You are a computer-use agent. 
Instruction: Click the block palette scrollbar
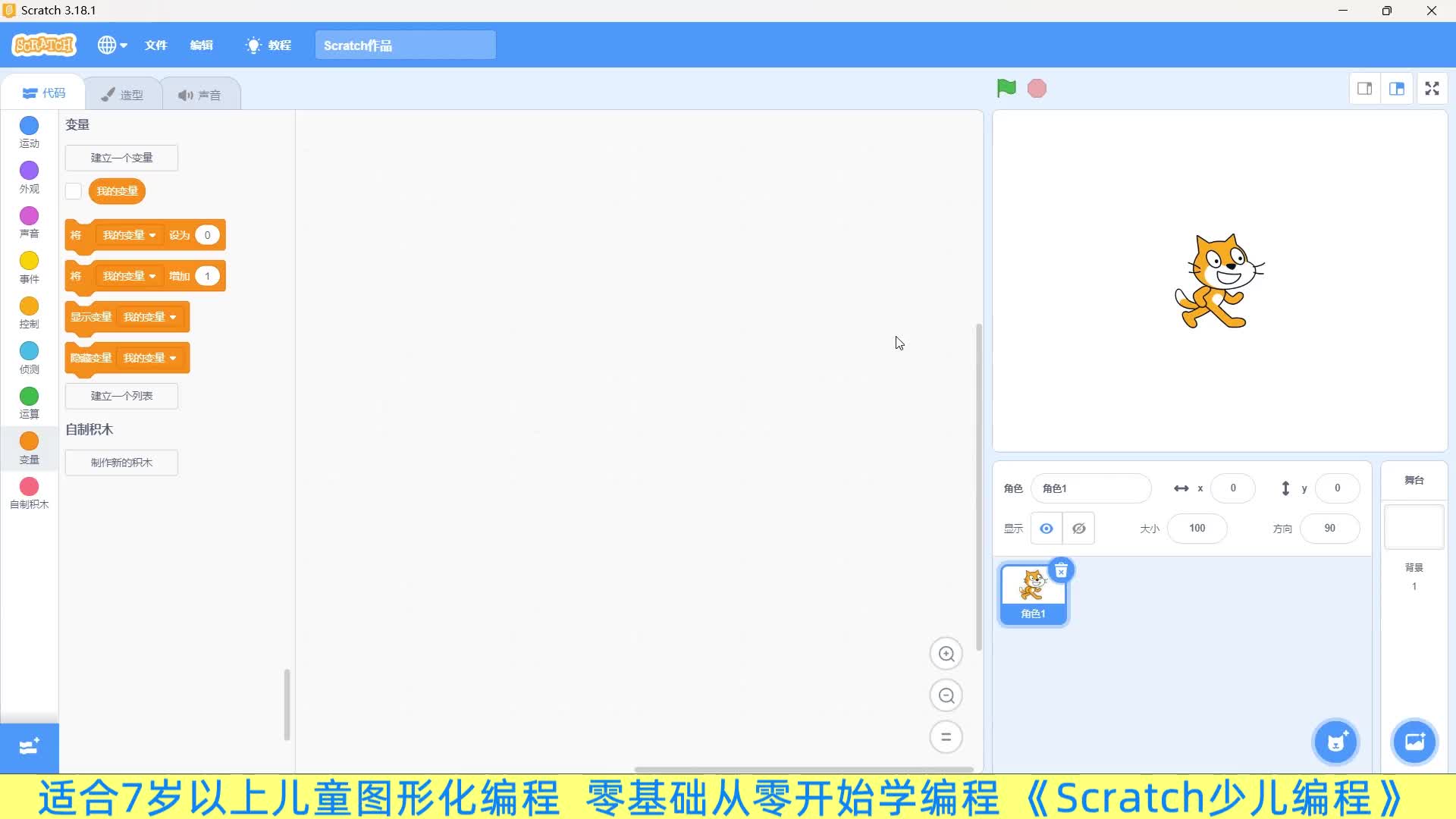pyautogui.click(x=287, y=704)
